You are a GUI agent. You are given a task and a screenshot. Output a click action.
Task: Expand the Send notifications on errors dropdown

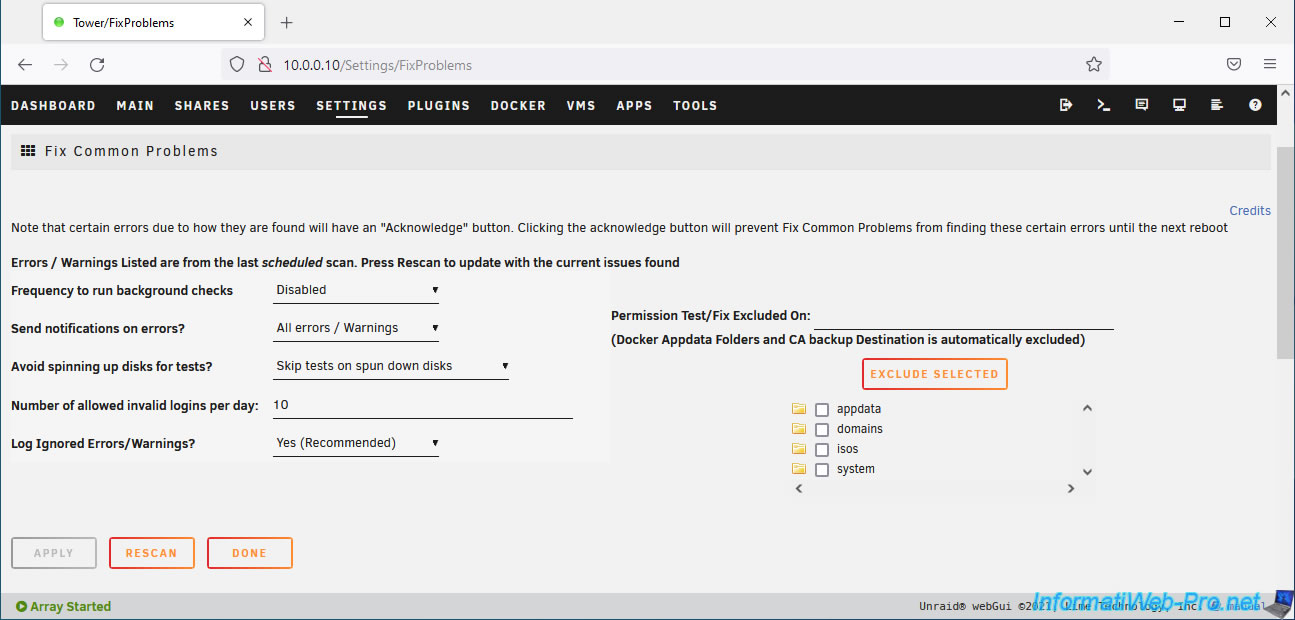click(356, 328)
